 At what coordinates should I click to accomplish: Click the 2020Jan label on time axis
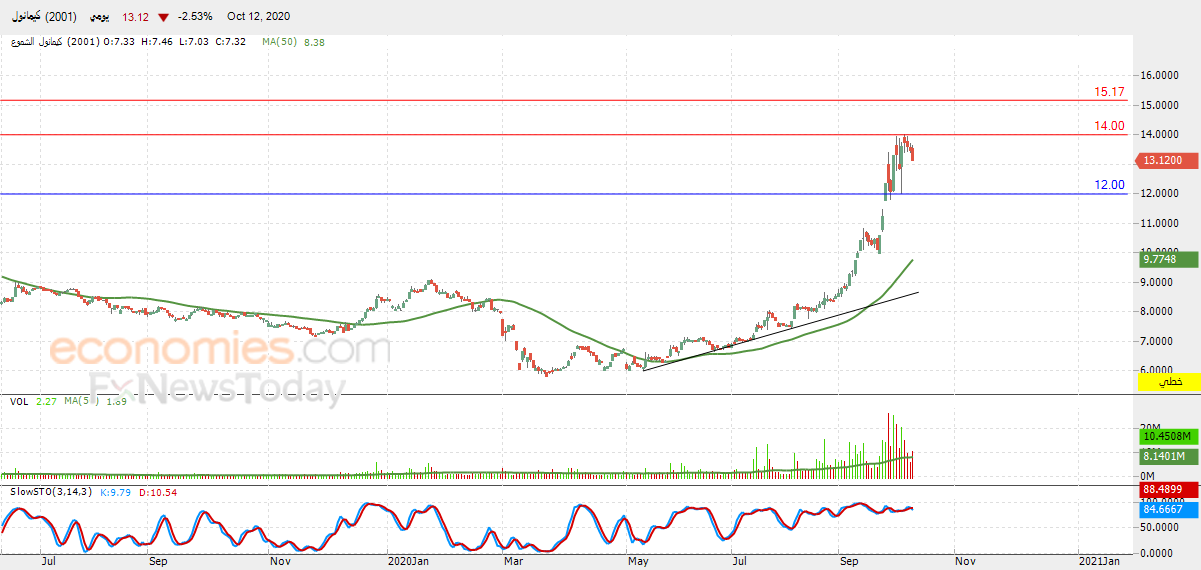pyautogui.click(x=408, y=562)
